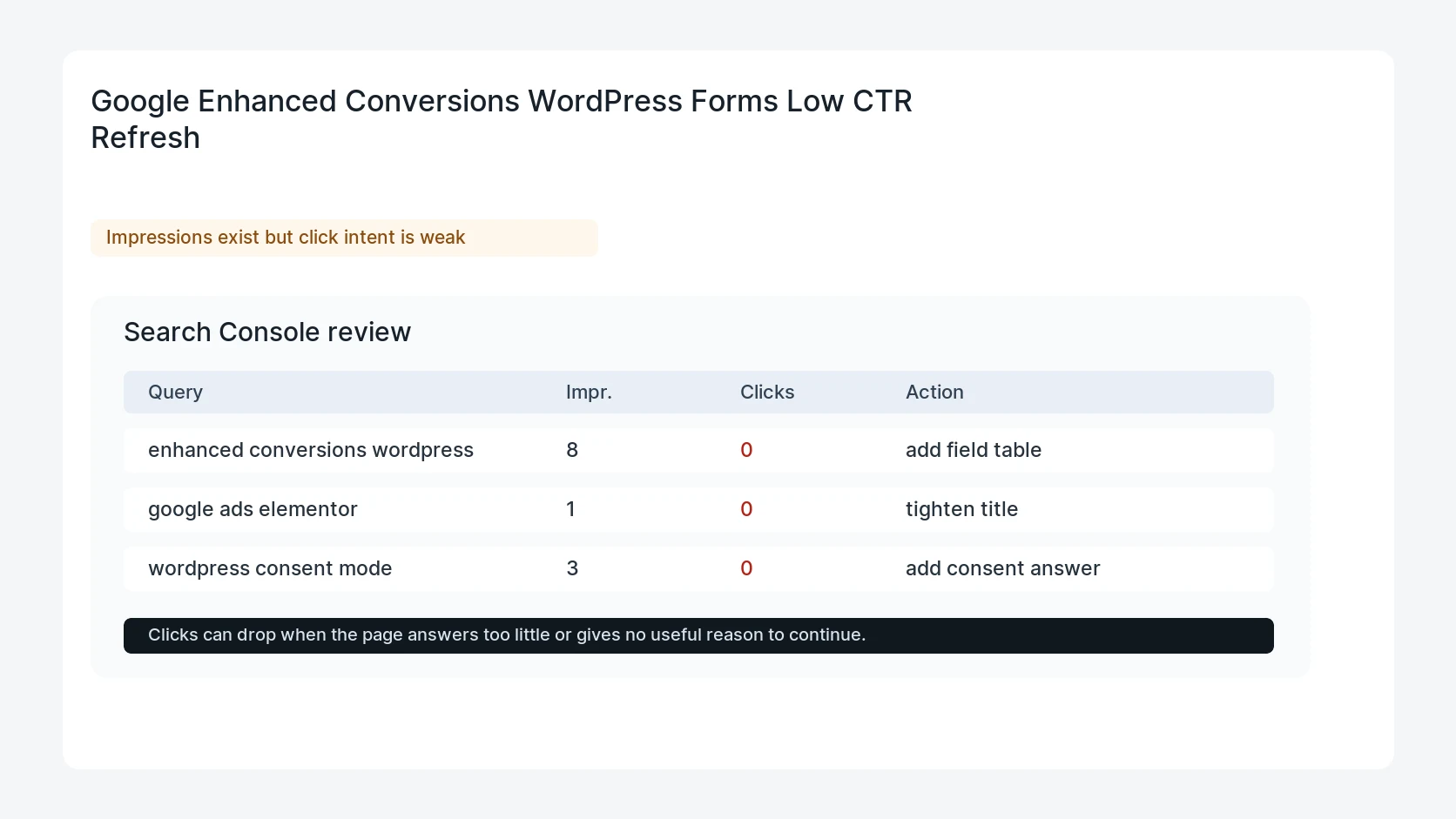Screen dimensions: 1456x819
Task: Click the red 0 clicks in wordpress consent mode row
Action: point(746,568)
